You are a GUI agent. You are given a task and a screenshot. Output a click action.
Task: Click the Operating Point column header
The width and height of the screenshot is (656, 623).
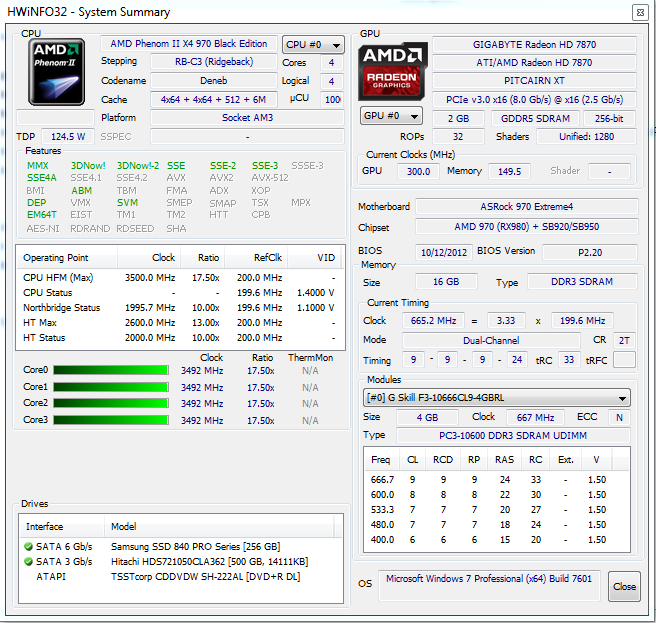(67, 257)
